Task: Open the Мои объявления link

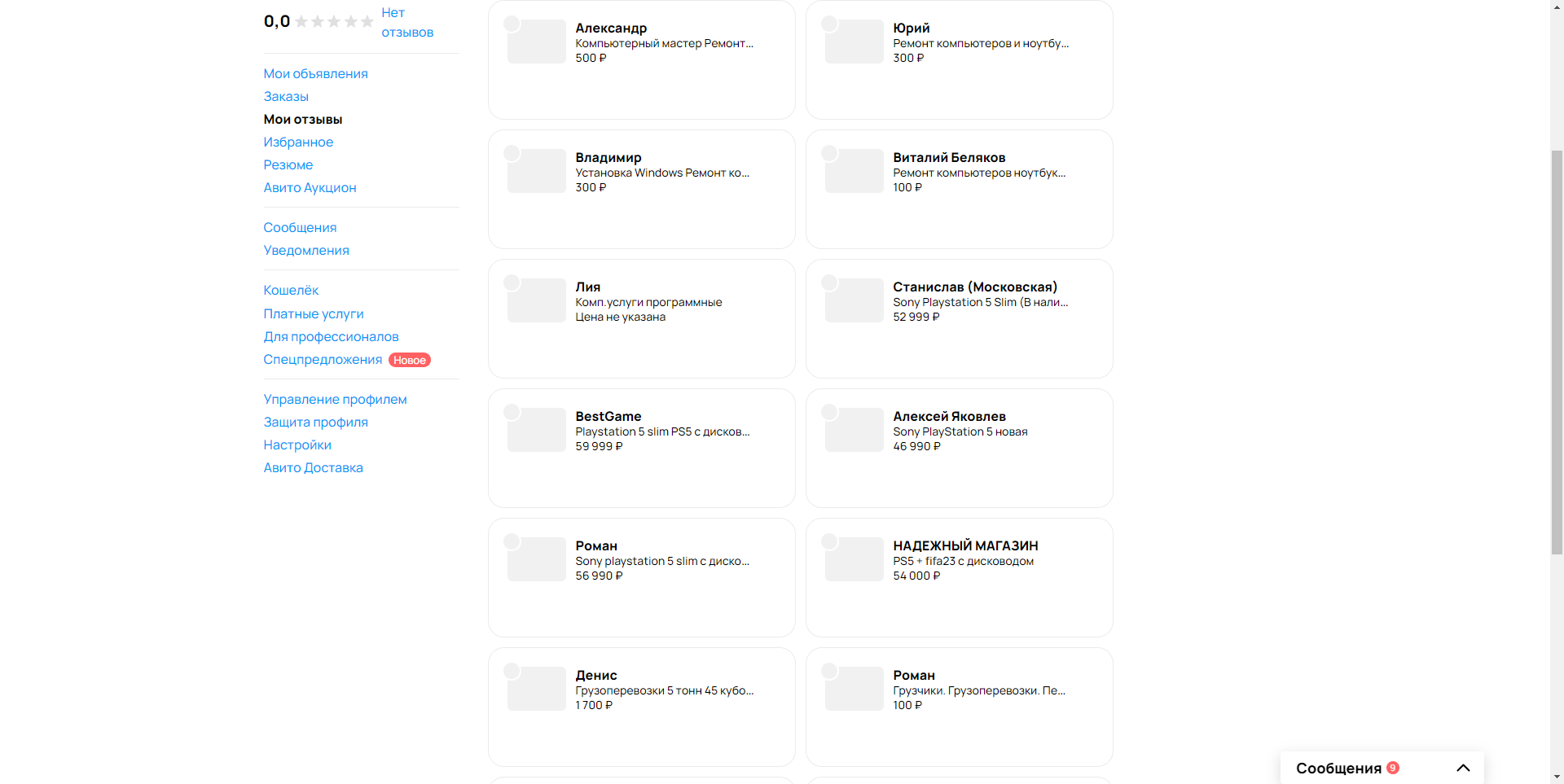Action: point(315,74)
